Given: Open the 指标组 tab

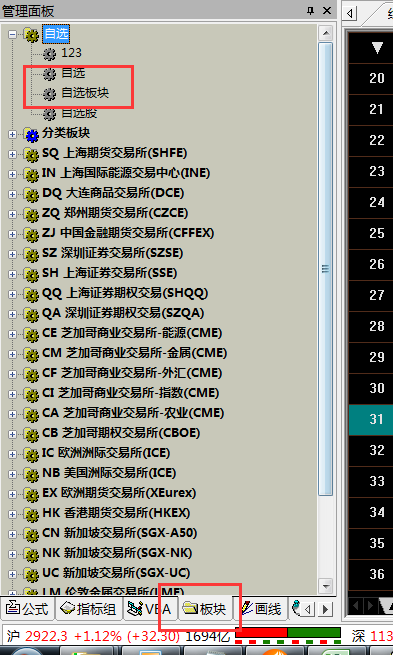Looking at the screenshot, I should coord(88,609).
